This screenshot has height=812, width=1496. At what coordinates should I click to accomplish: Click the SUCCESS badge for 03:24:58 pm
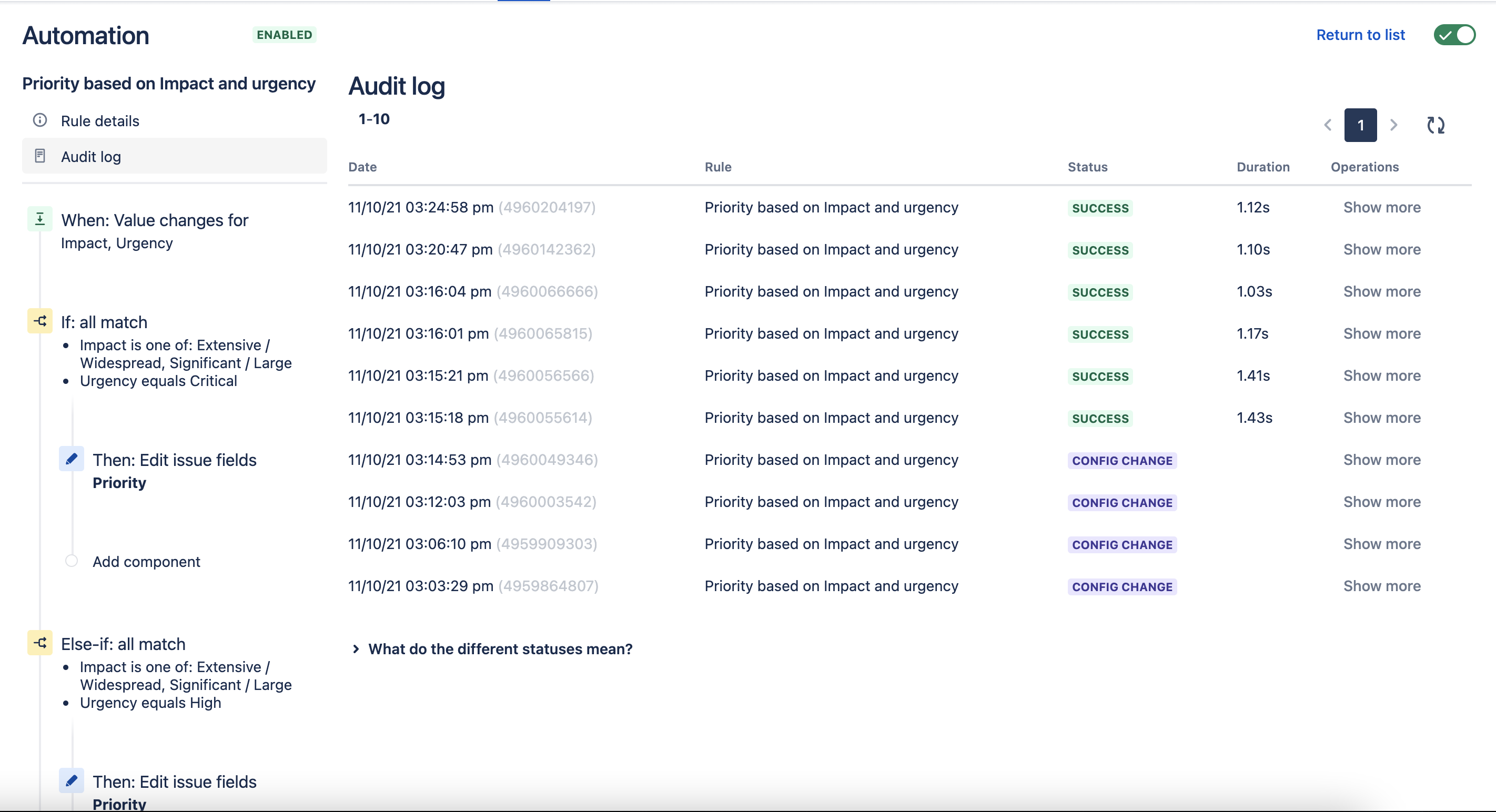(x=1100, y=208)
